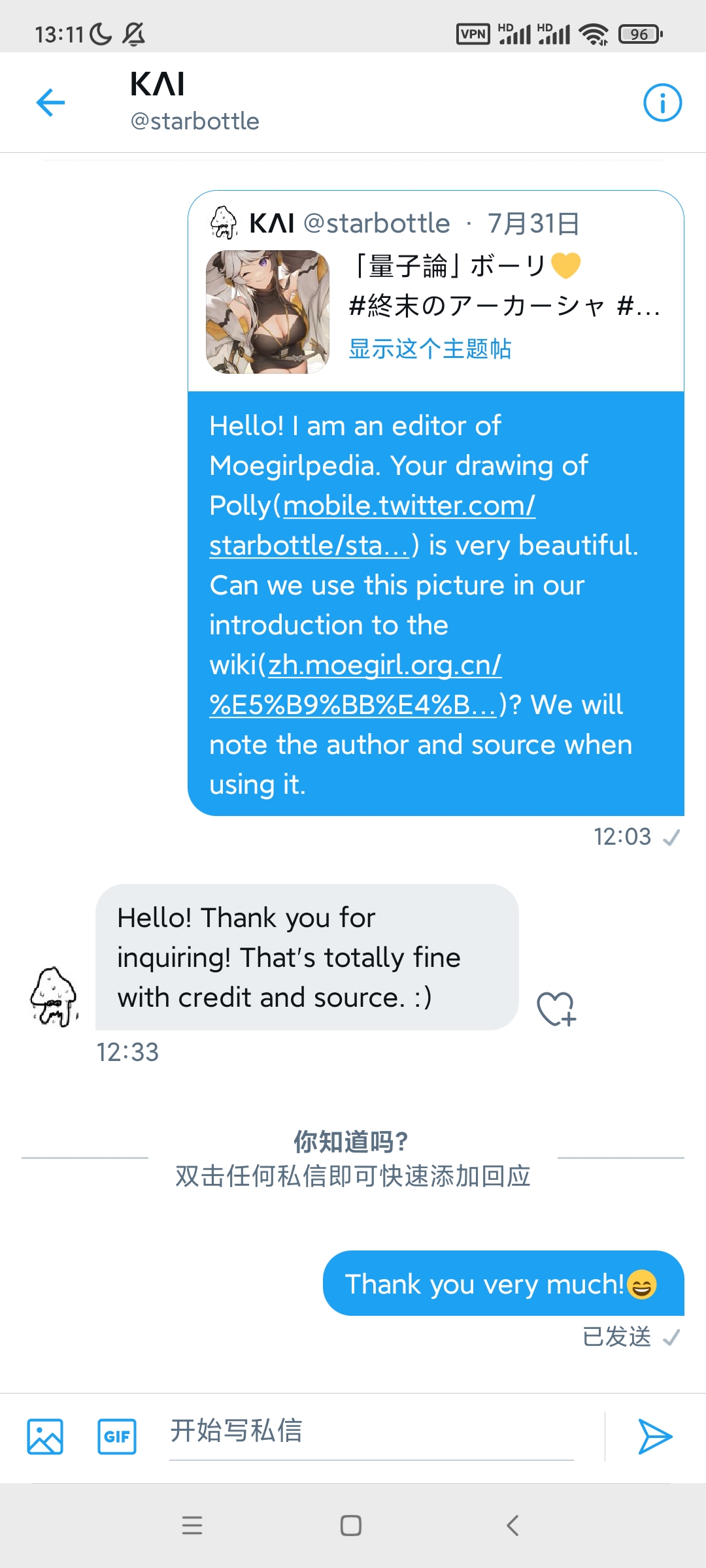Tap KAI's "Hello! Thank you" reply bubble
The width and height of the screenshot is (706, 1568).
[x=306, y=957]
